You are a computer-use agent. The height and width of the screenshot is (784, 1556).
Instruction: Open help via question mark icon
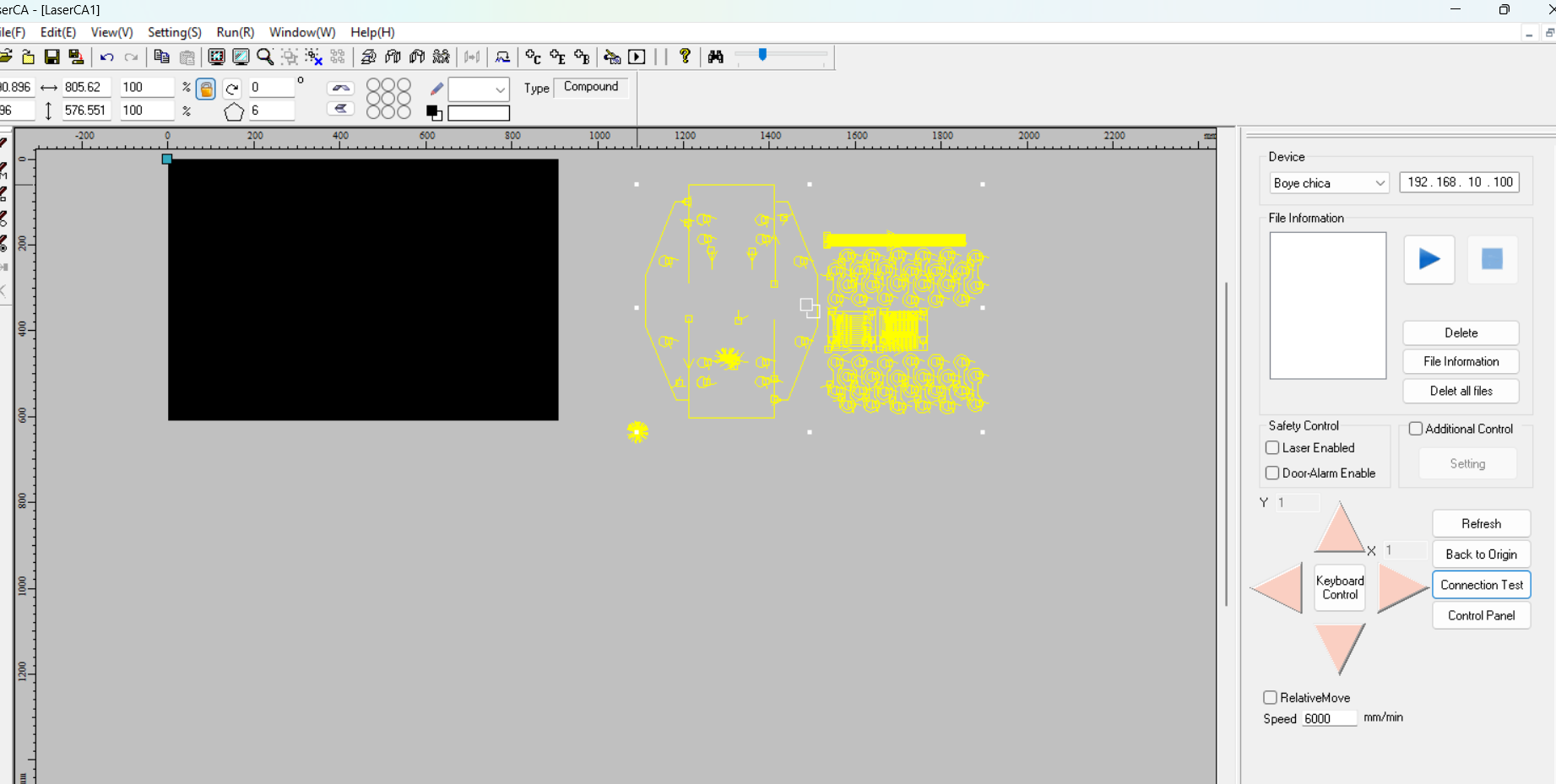(685, 56)
